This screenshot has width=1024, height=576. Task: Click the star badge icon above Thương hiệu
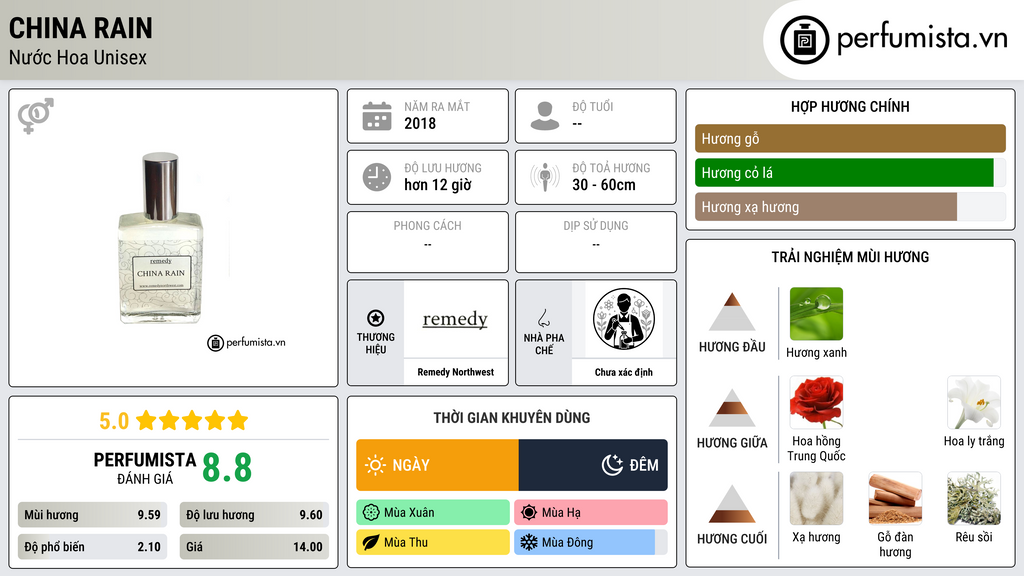(x=376, y=318)
